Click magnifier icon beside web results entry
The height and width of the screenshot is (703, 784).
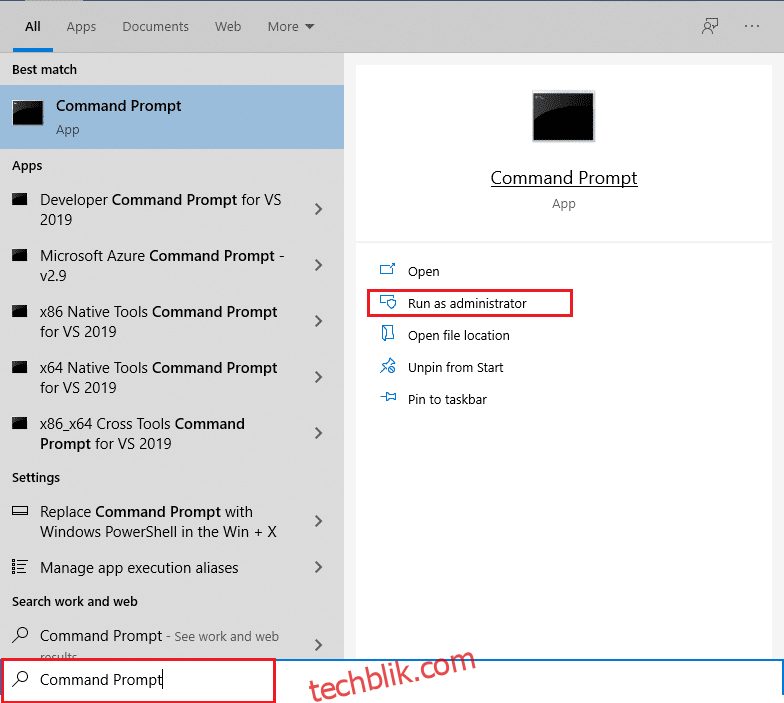20,634
